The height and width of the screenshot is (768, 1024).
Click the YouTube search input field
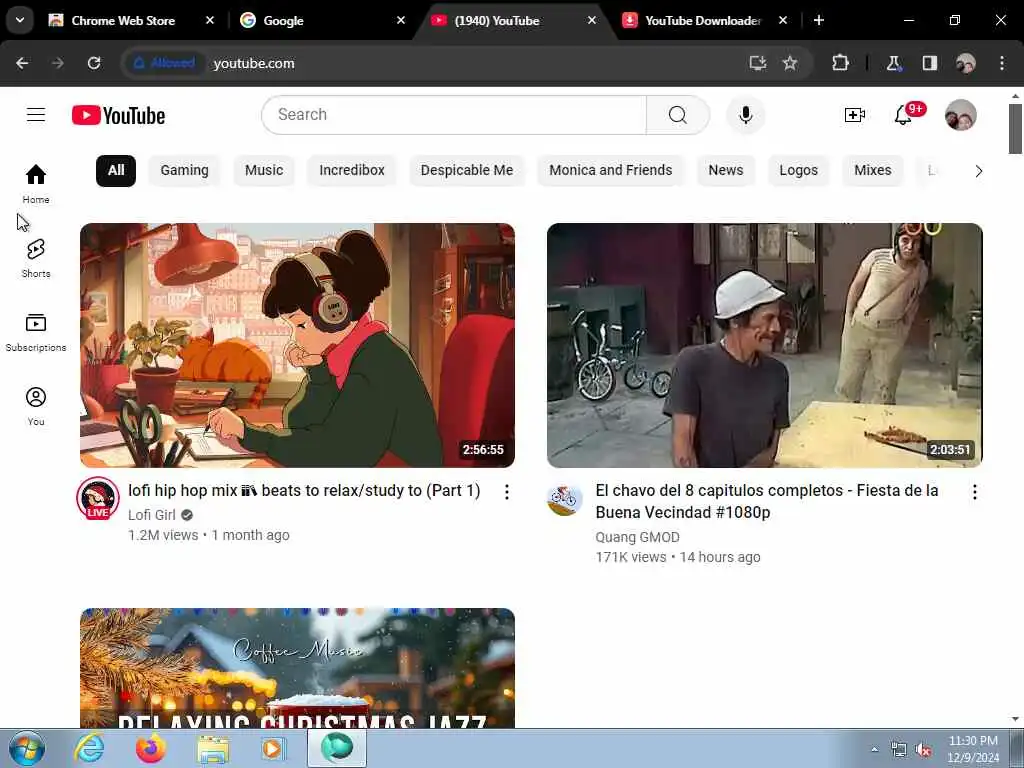click(454, 115)
